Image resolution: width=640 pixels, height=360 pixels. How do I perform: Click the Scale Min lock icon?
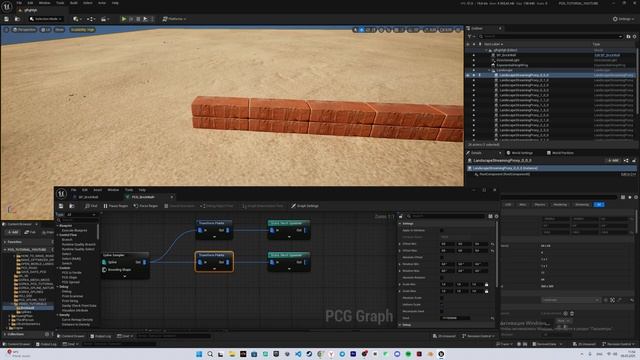tap(486, 284)
